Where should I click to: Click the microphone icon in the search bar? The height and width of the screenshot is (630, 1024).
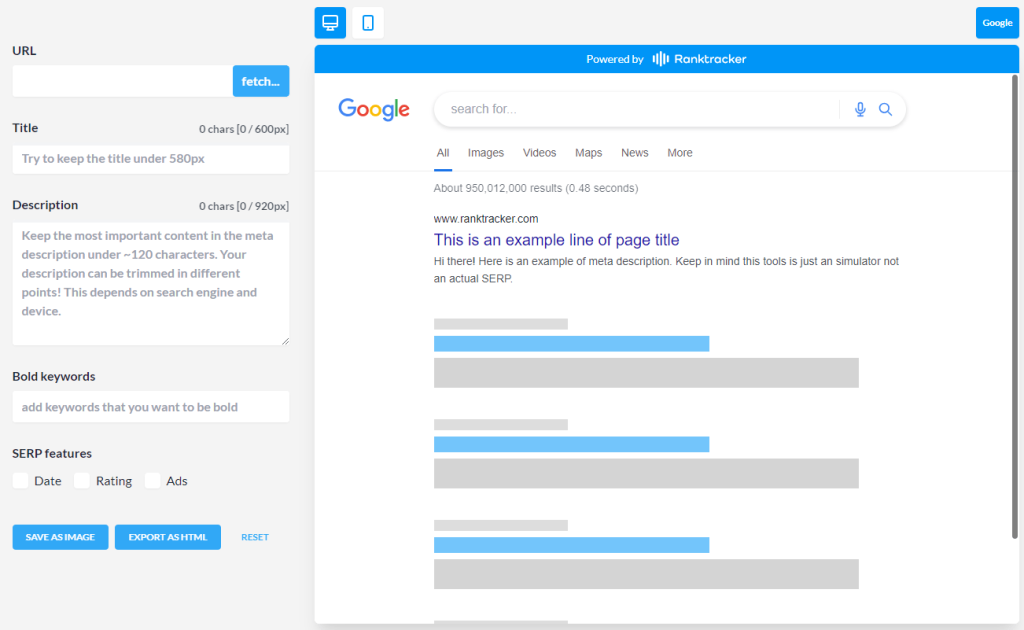tap(859, 109)
